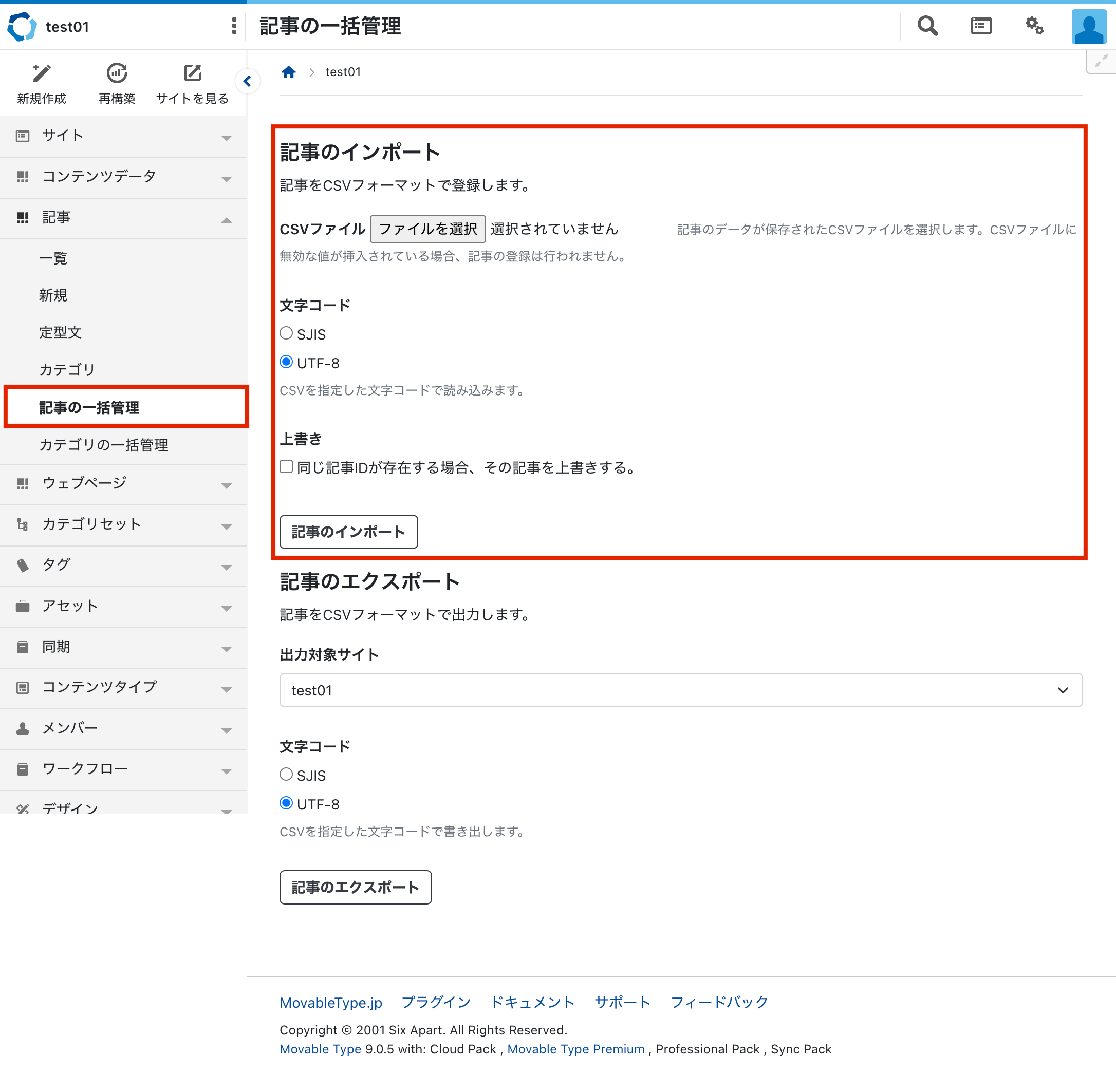Open the 出力対象サイト dropdown
Viewport: 1116px width, 1092px height.
point(680,690)
